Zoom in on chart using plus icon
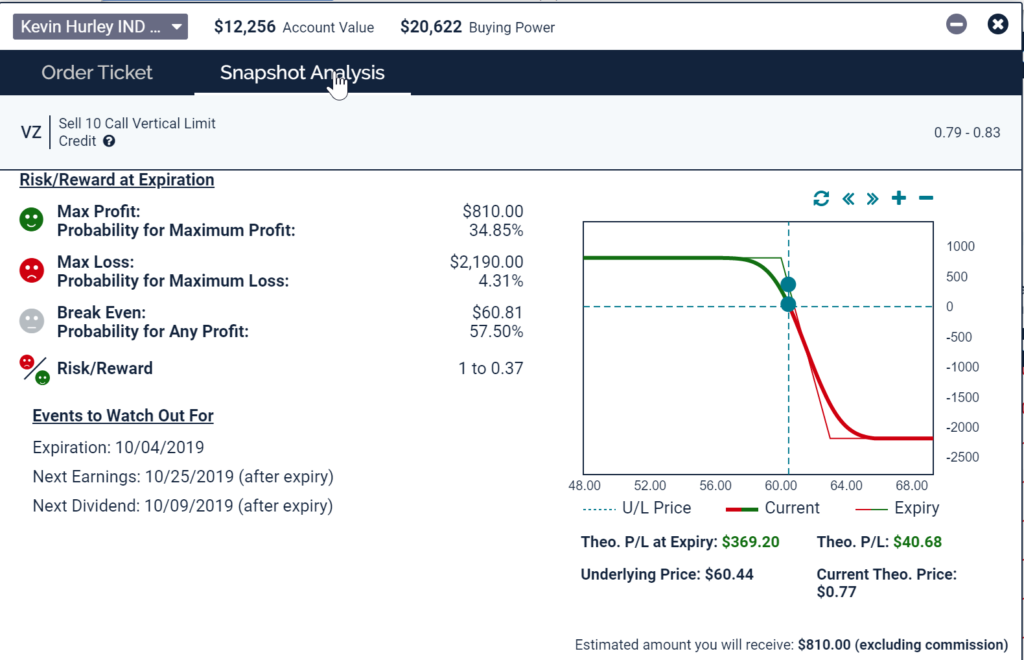 pyautogui.click(x=899, y=198)
